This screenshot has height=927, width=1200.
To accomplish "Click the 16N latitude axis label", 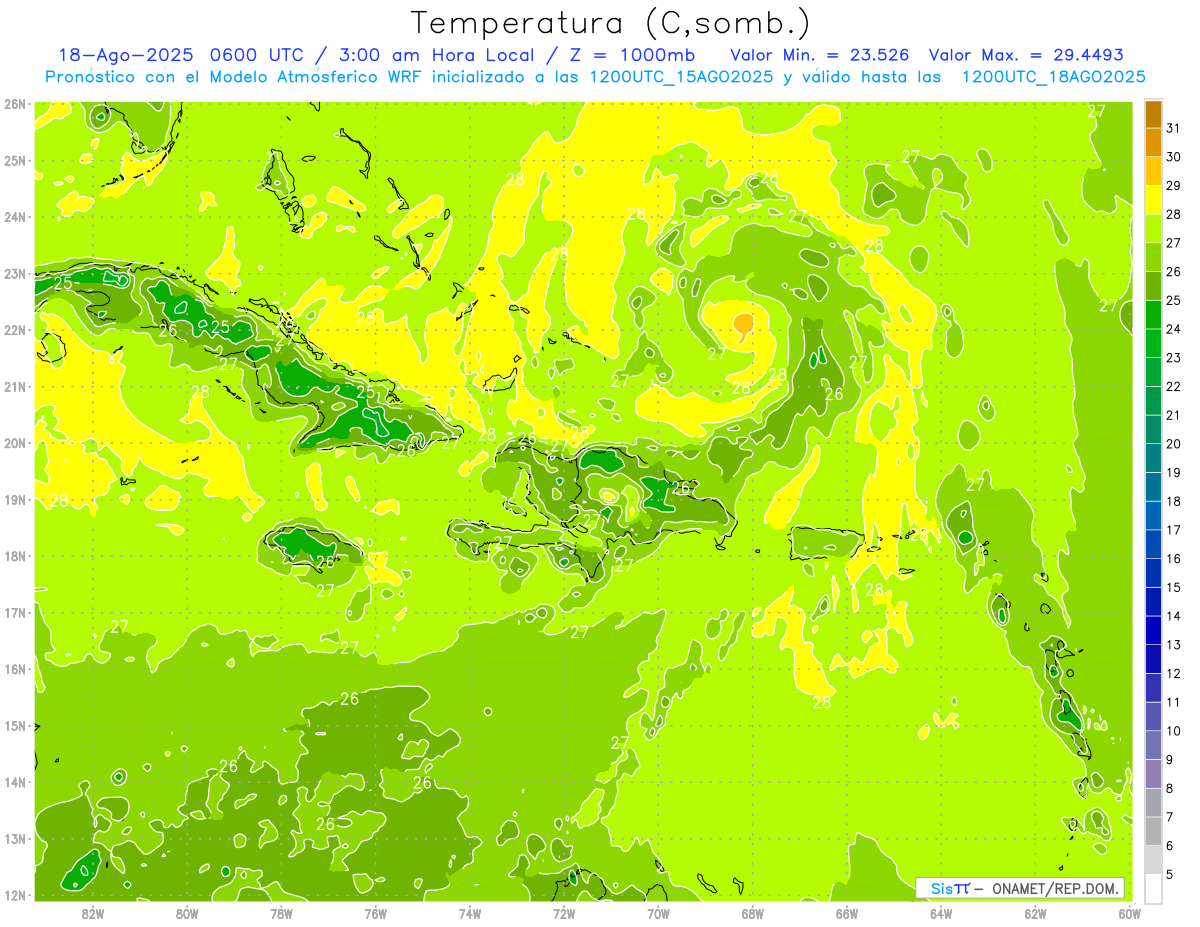I will [x=15, y=669].
